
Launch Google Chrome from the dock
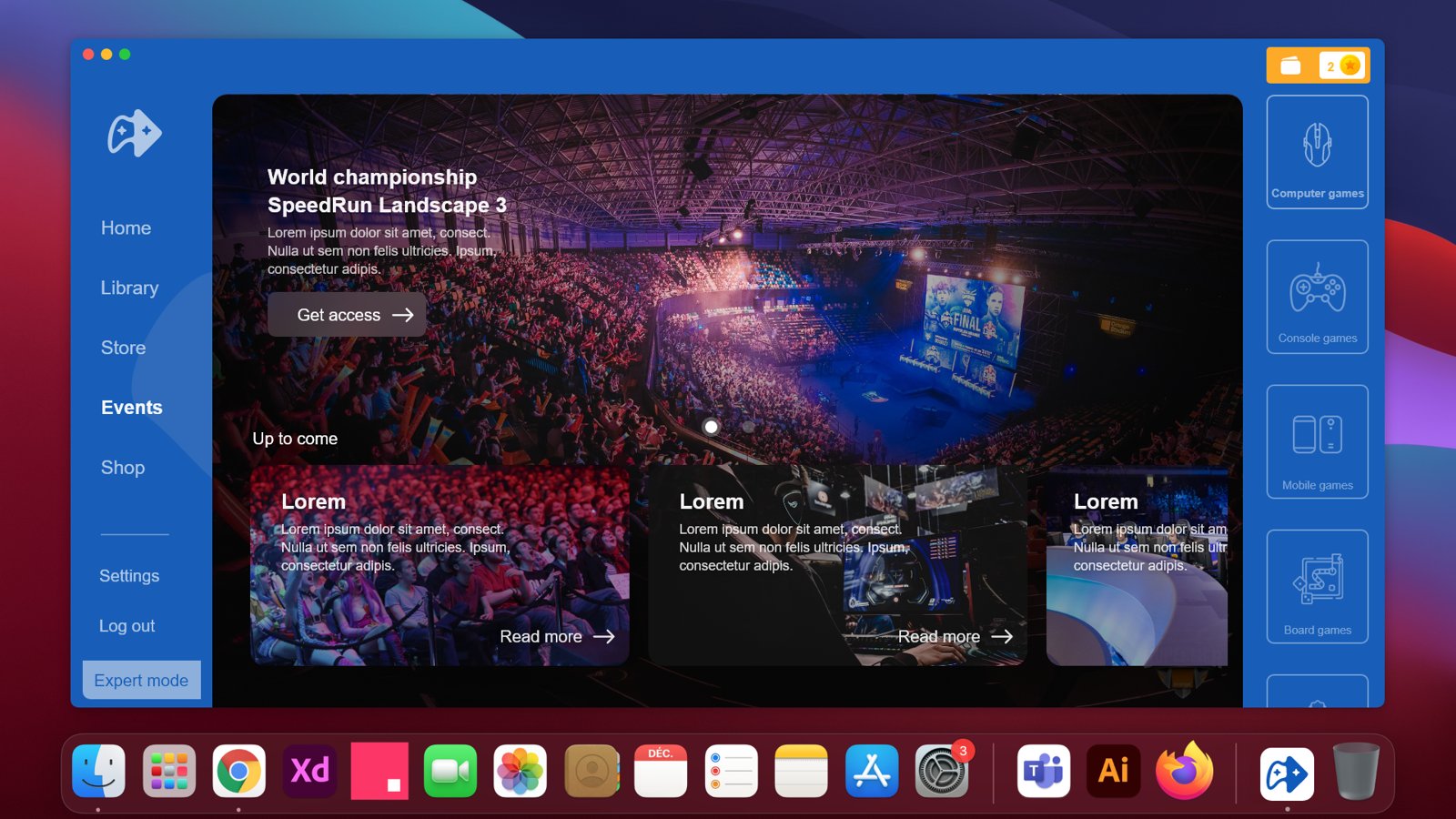pyautogui.click(x=239, y=771)
